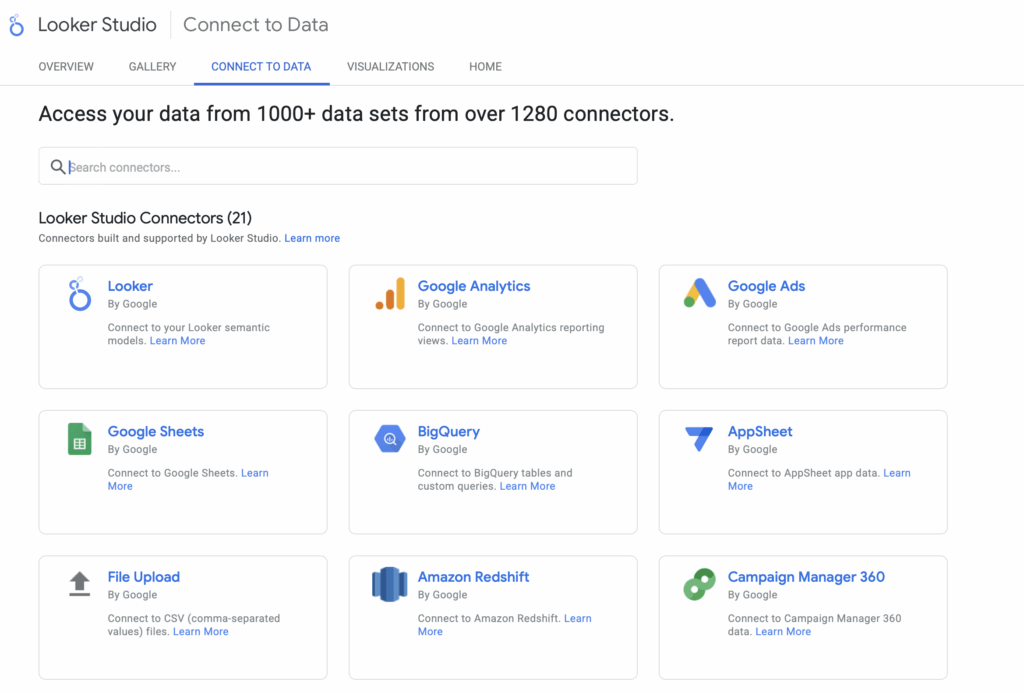Select the Amazon Redshift connector title

[473, 577]
